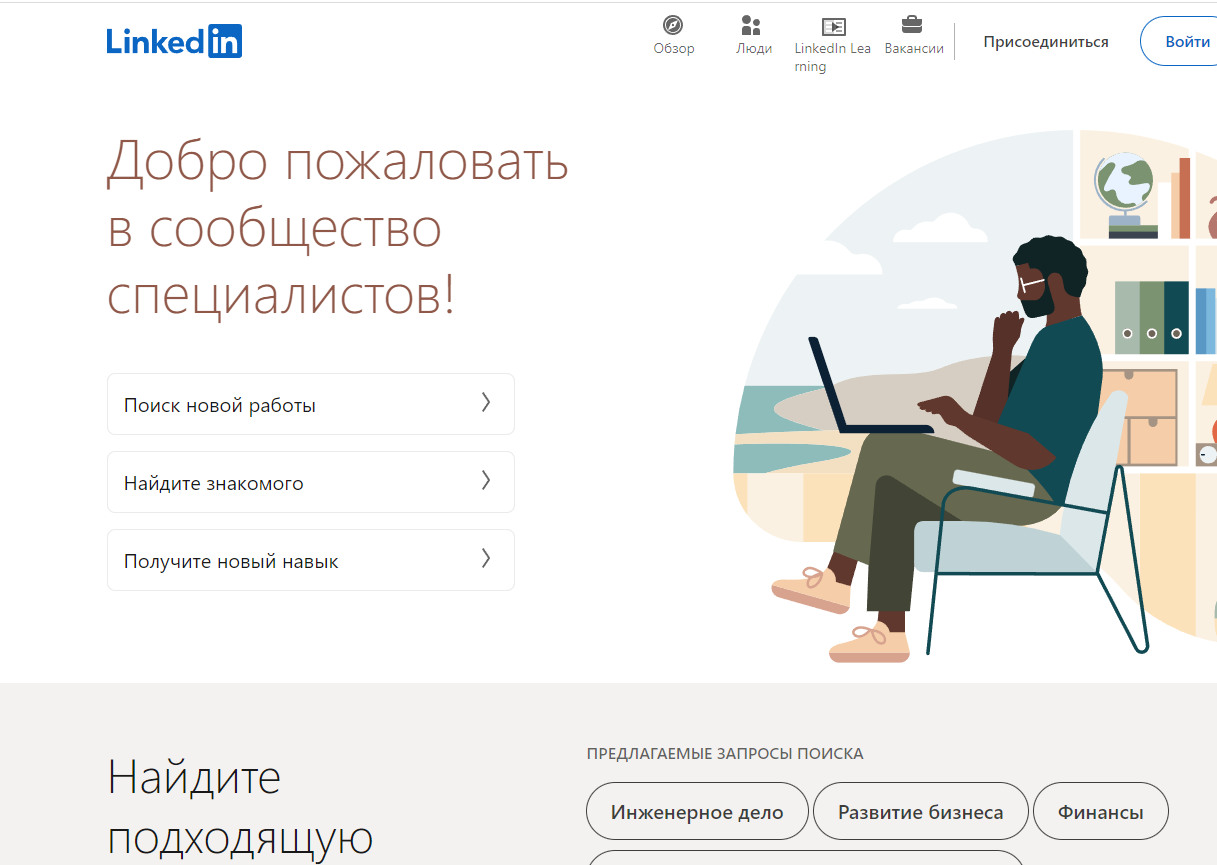Image resolution: width=1217 pixels, height=865 pixels.
Task: Click the LinkedIn Learning video icon
Action: [832, 26]
